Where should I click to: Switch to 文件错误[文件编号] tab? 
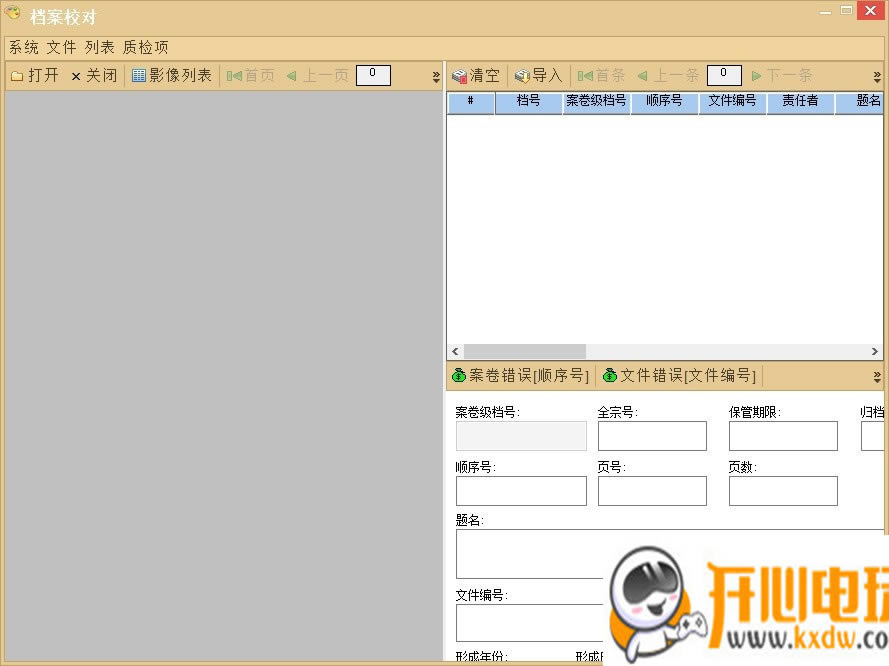point(679,375)
